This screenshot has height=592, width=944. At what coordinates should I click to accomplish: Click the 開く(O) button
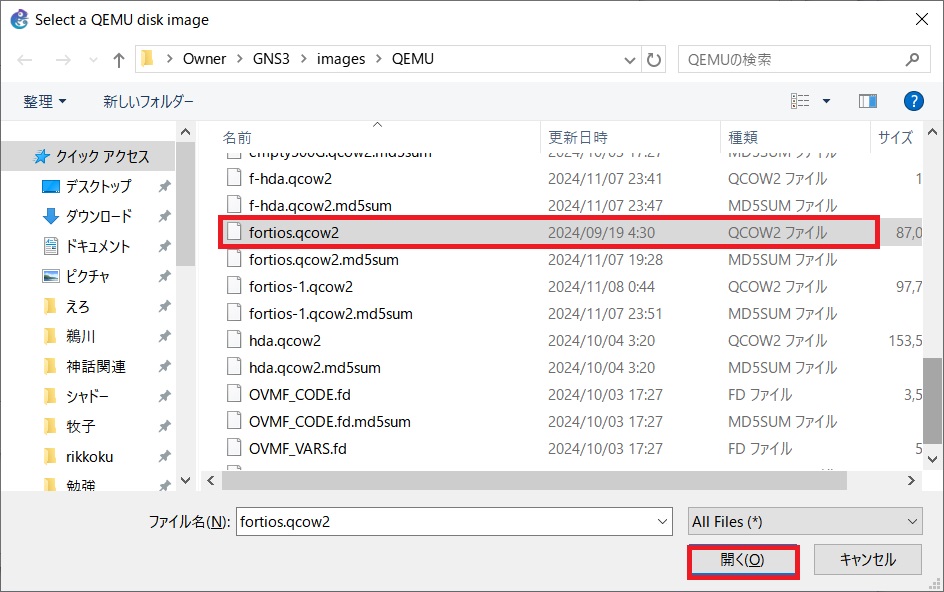pos(743,561)
